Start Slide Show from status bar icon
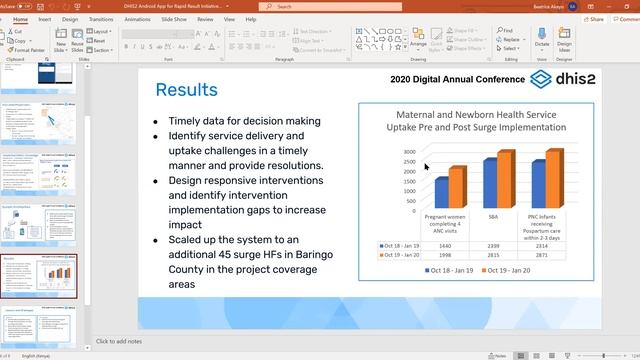640x360 pixels. click(567, 356)
